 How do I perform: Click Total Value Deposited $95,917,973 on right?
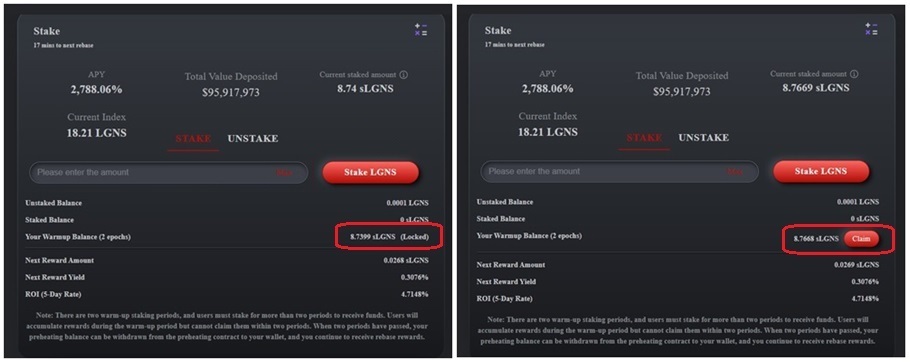pyautogui.click(x=681, y=92)
